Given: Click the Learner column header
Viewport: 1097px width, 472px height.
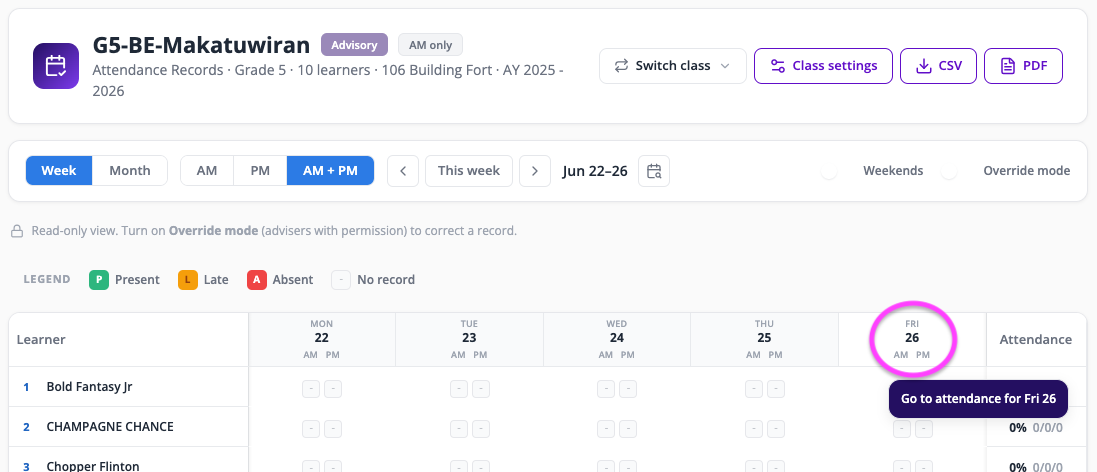Looking at the screenshot, I should pyautogui.click(x=129, y=340).
